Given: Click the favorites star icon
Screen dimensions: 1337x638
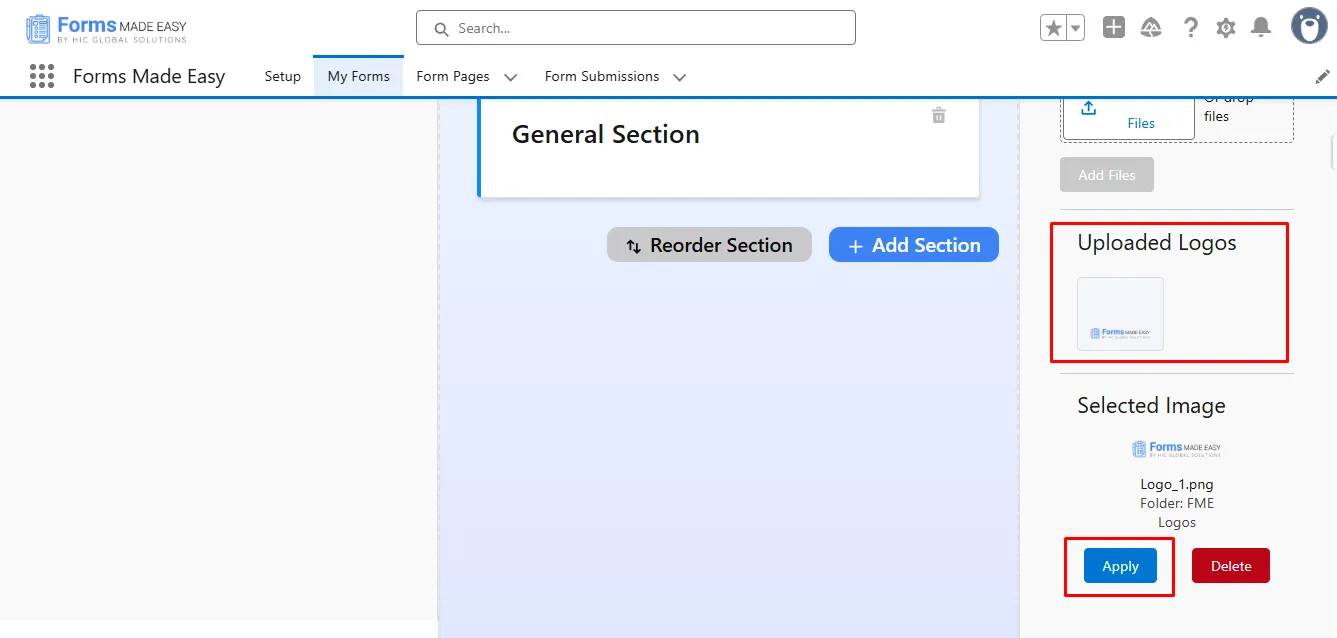Looking at the screenshot, I should coord(1053,28).
